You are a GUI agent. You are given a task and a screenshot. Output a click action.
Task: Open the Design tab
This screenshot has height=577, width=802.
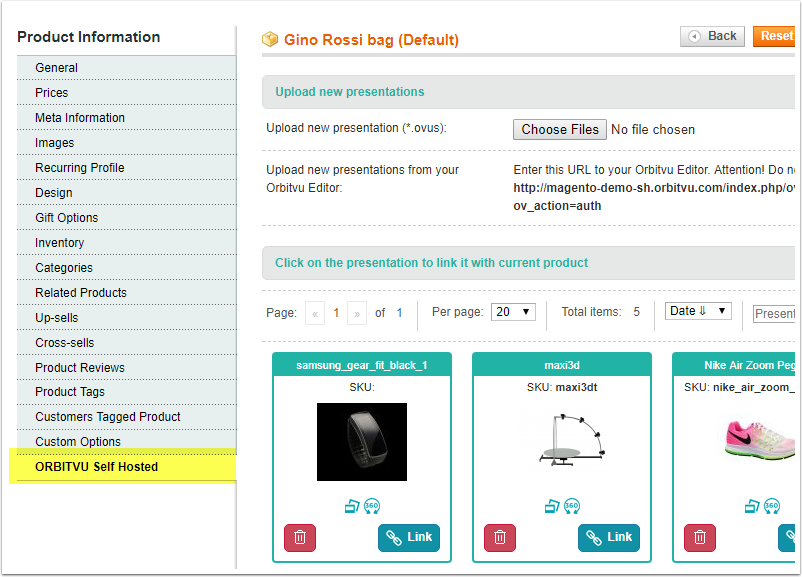click(x=127, y=193)
